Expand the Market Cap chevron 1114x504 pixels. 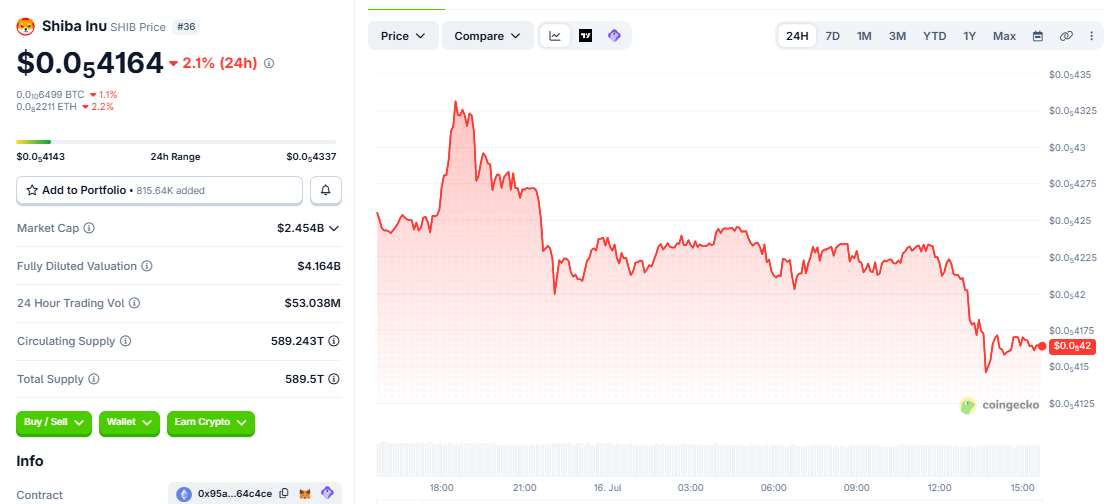pyautogui.click(x=334, y=228)
